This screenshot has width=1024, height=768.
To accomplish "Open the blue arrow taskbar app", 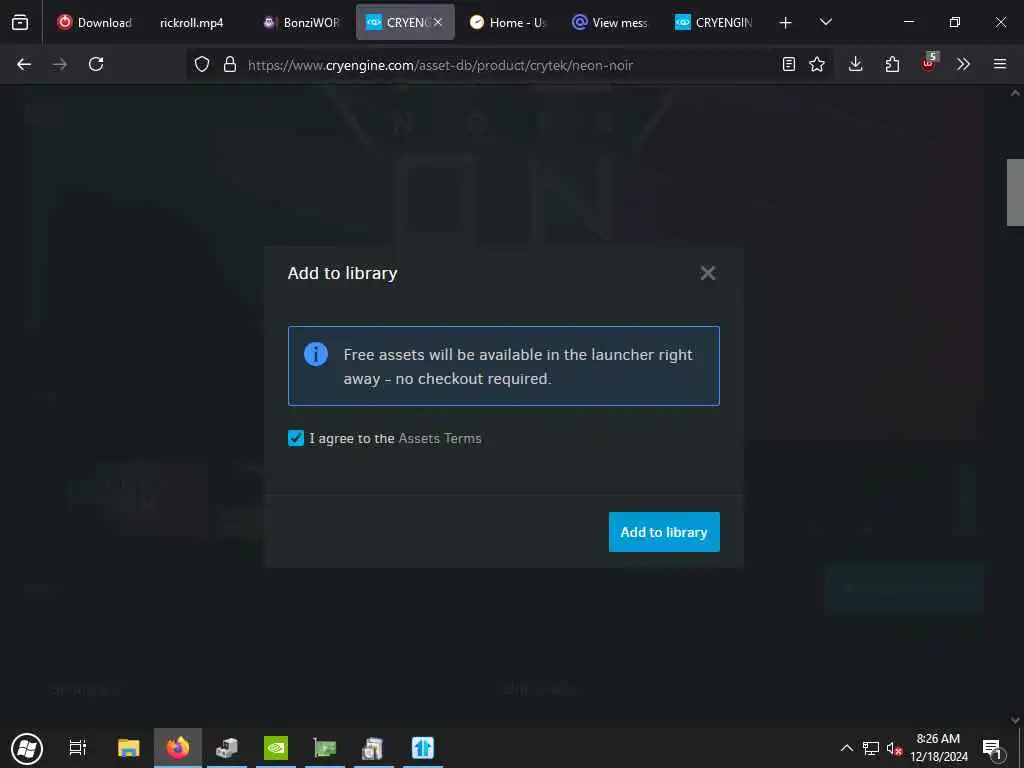I will click(x=423, y=748).
